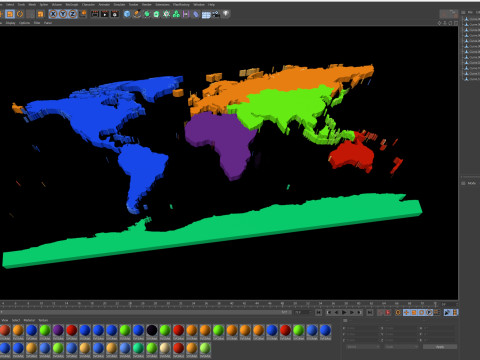Add a Camera from the toolbar

coord(216,14)
